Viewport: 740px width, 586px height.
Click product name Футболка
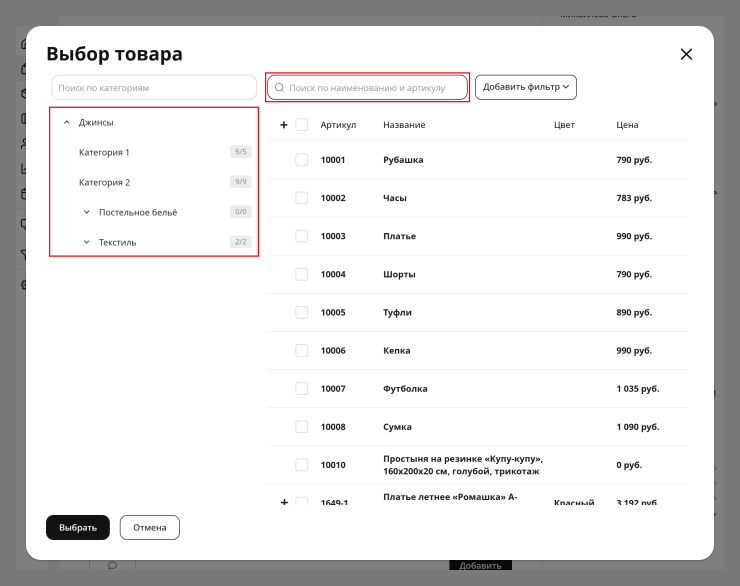point(405,389)
